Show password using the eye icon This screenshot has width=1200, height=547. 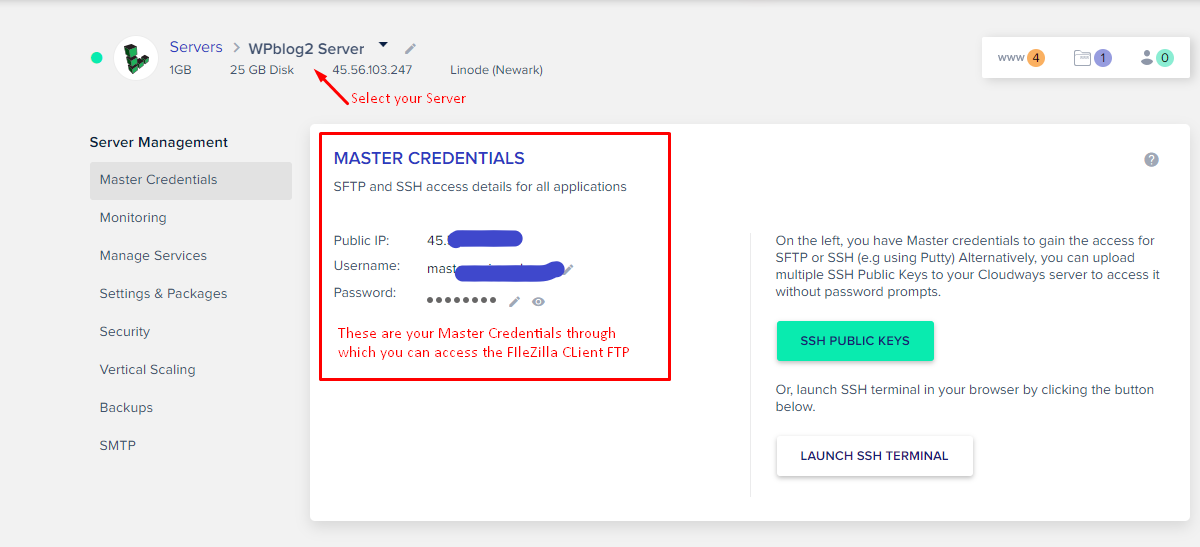pyautogui.click(x=539, y=301)
